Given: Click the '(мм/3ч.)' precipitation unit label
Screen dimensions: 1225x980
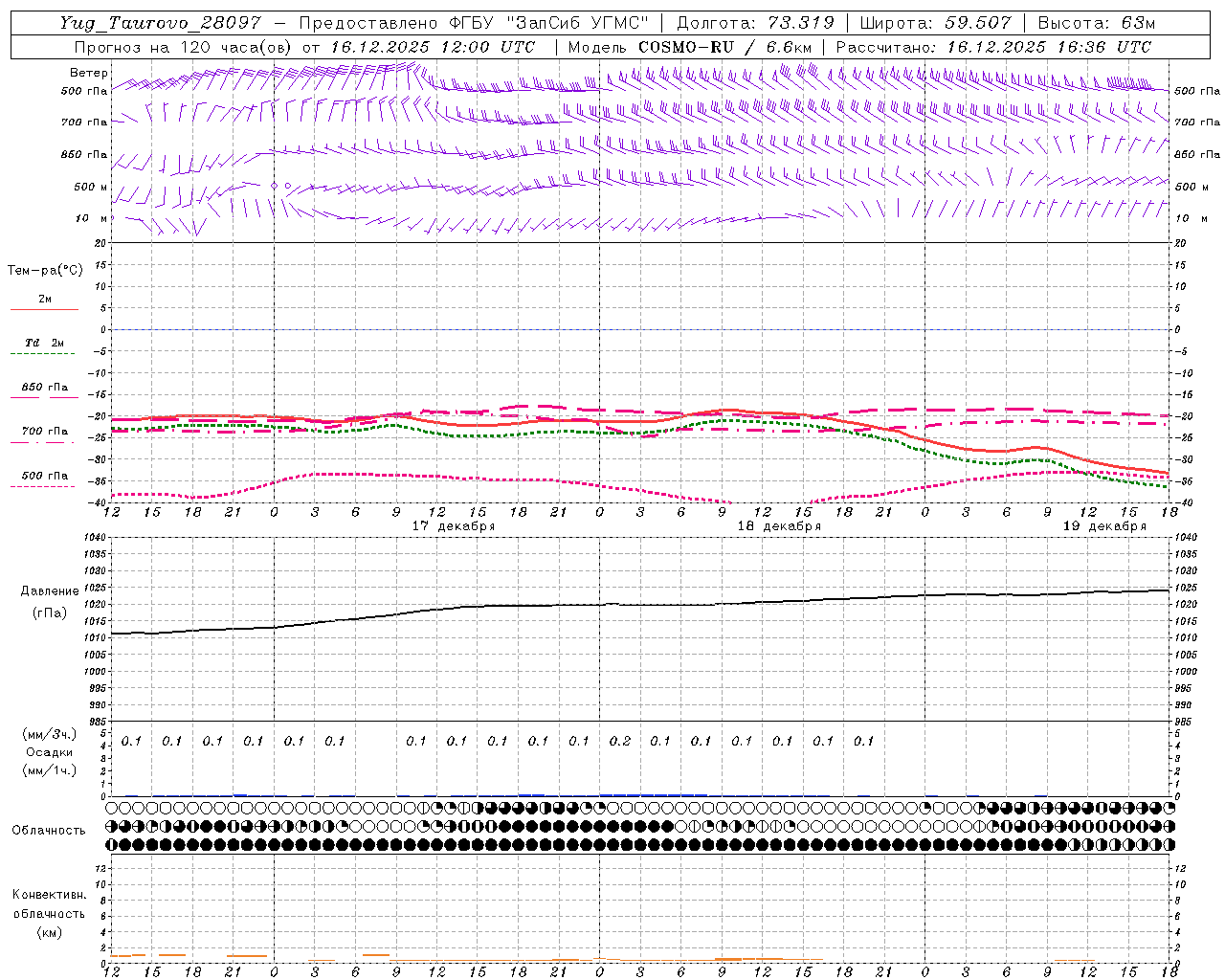Looking at the screenshot, I should [49, 735].
